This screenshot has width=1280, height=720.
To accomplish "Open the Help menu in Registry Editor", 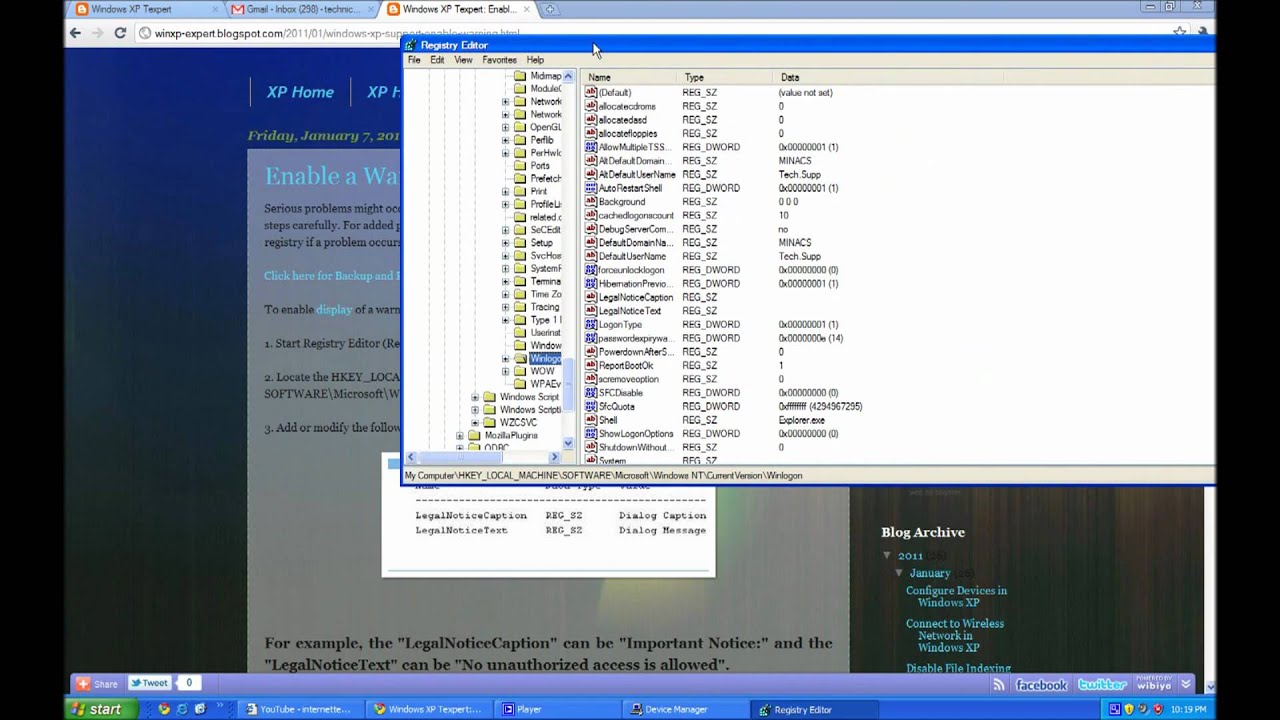I will [x=535, y=60].
